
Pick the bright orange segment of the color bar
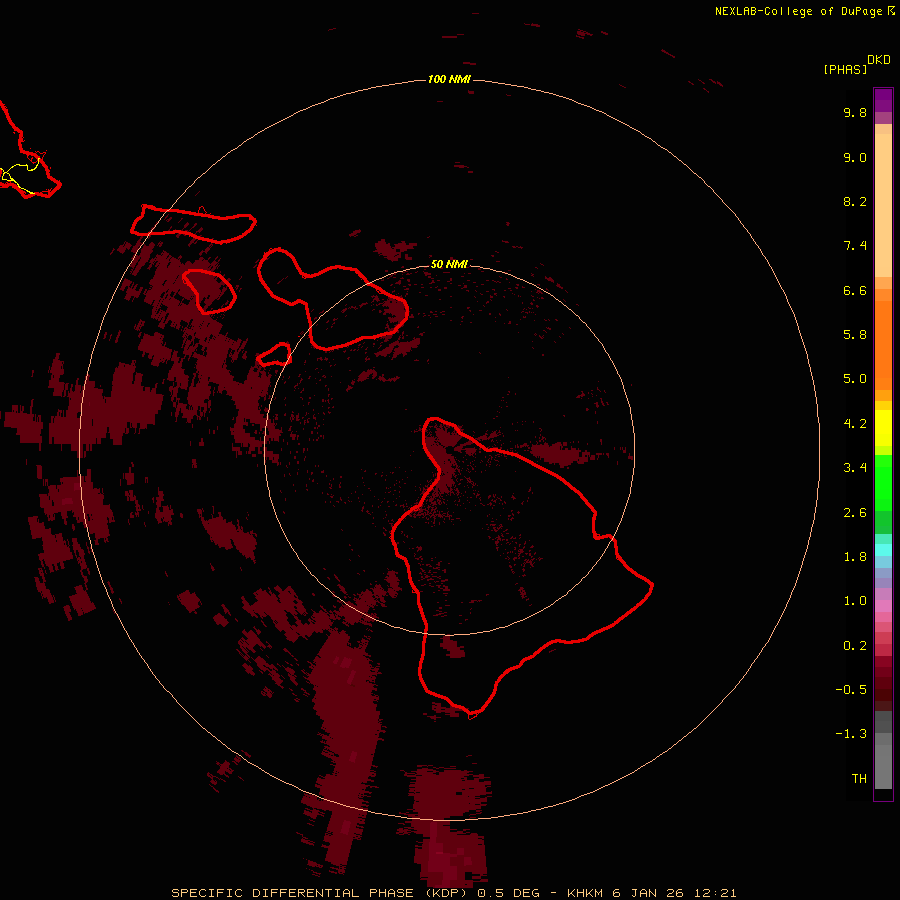pyautogui.click(x=883, y=345)
